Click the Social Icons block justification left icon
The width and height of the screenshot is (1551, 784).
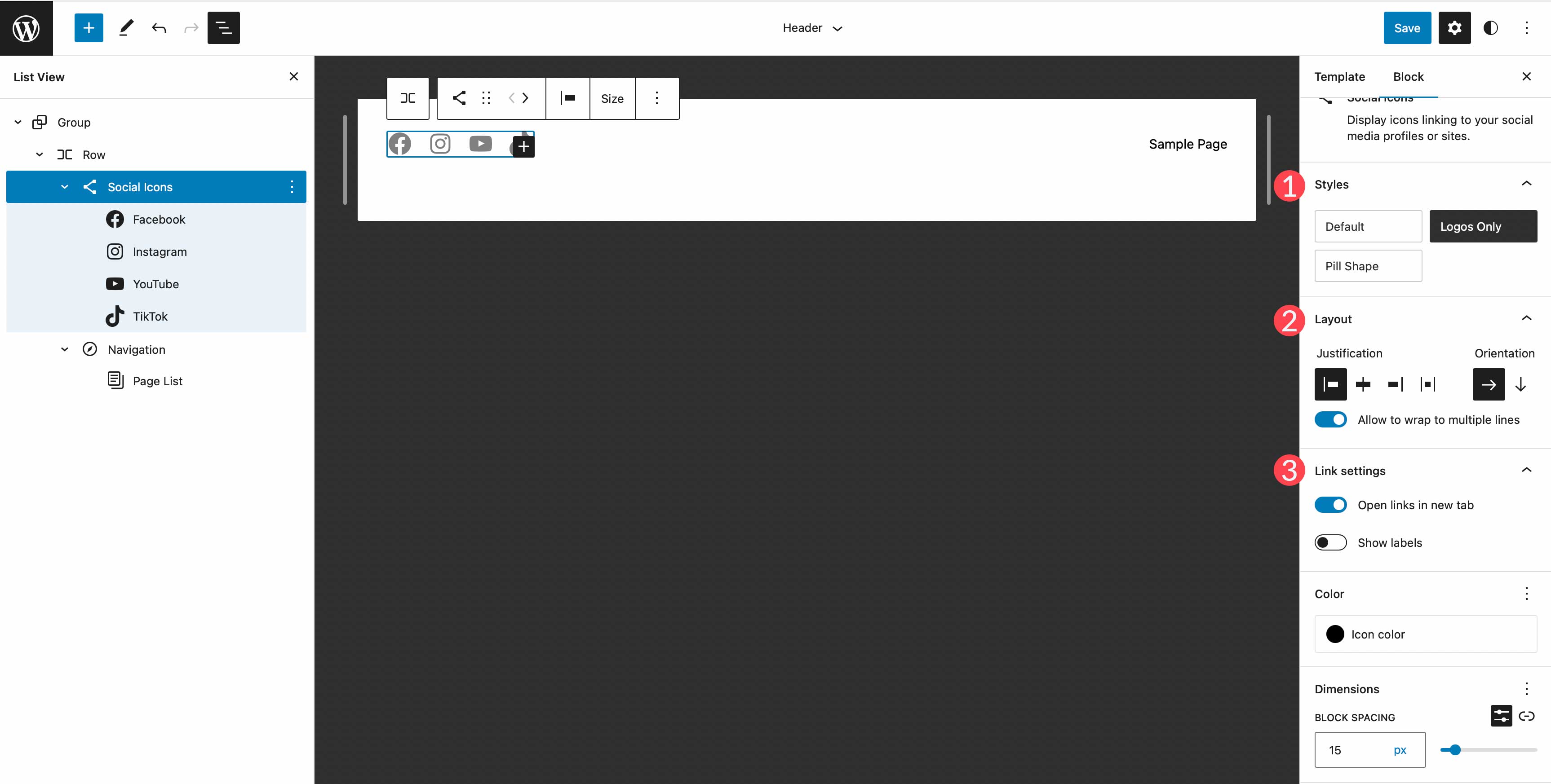tap(1331, 384)
